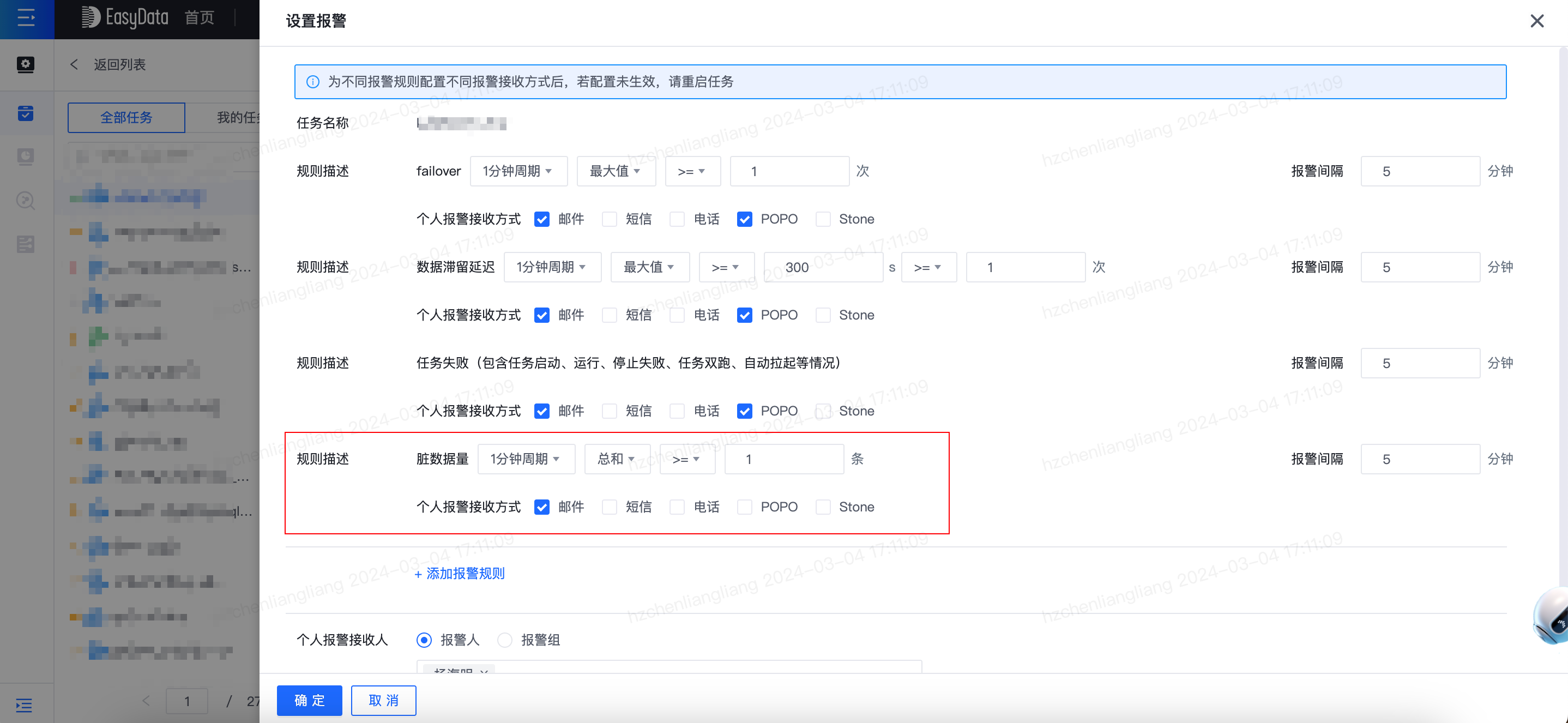Open 脏数据量 >= operator dropdown
Viewport: 1568px width, 723px height.
point(687,460)
